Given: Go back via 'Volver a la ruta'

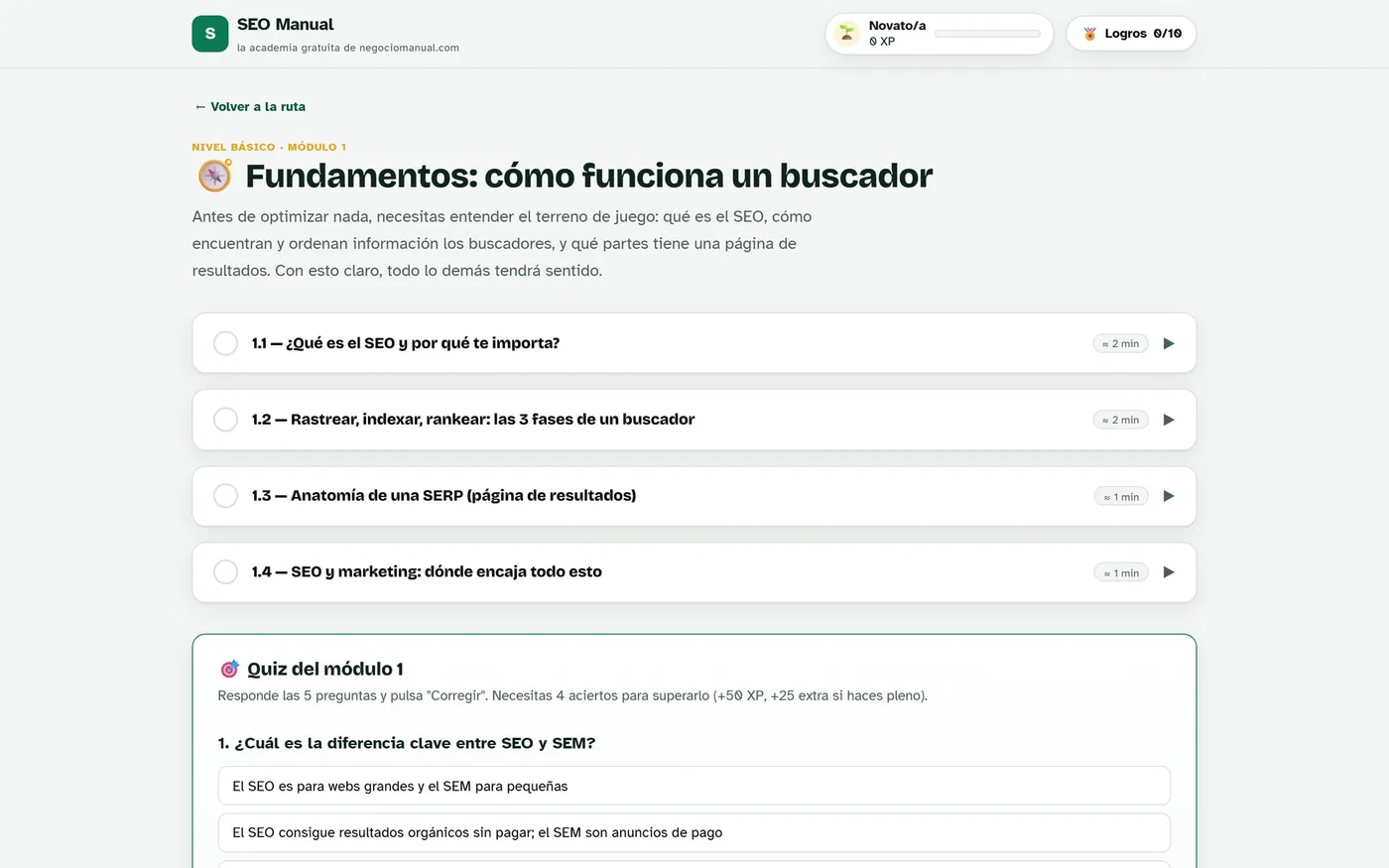Looking at the screenshot, I should pyautogui.click(x=250, y=106).
